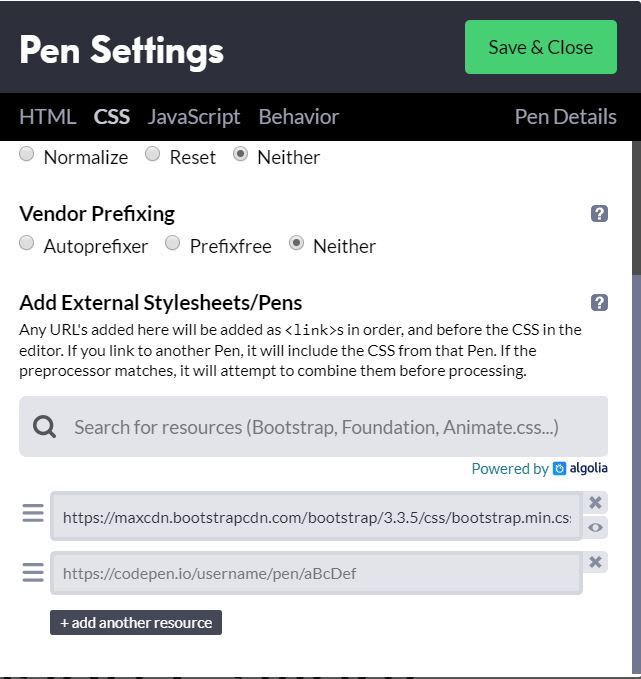
Task: Open External Stylesheets help question mark icon
Action: [x=599, y=303]
